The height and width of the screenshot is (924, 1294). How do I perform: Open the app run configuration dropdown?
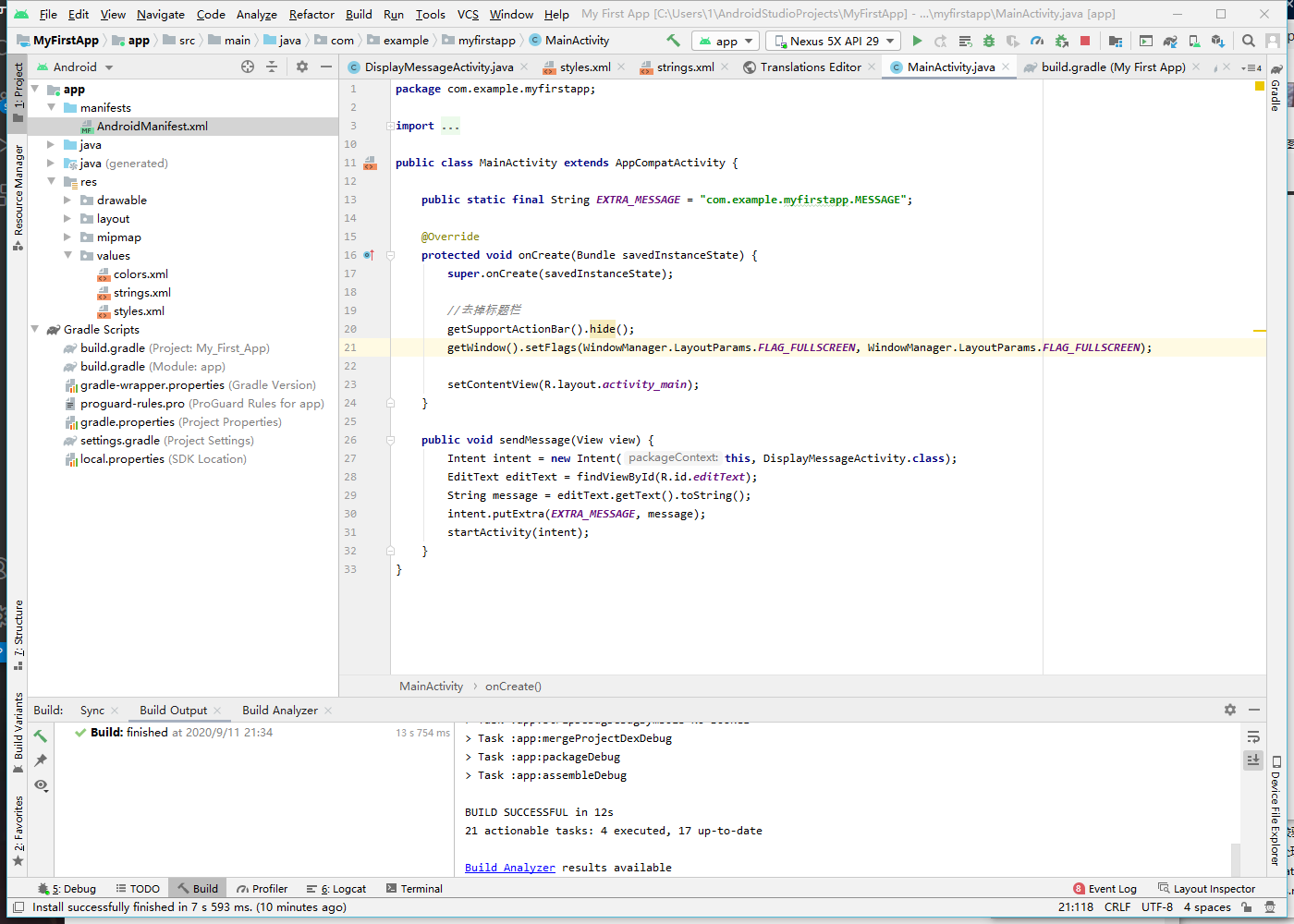726,41
